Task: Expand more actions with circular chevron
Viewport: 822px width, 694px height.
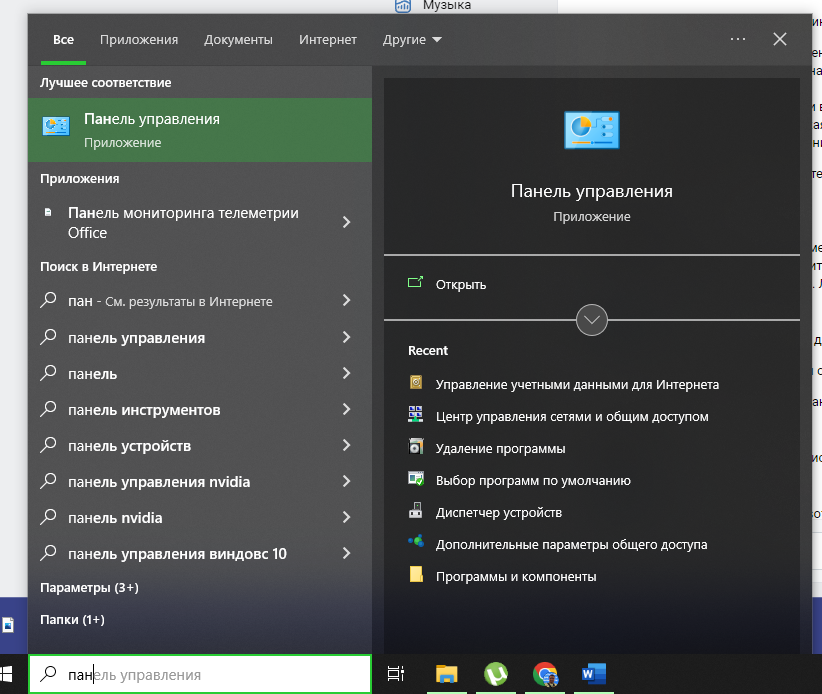Action: [591, 320]
